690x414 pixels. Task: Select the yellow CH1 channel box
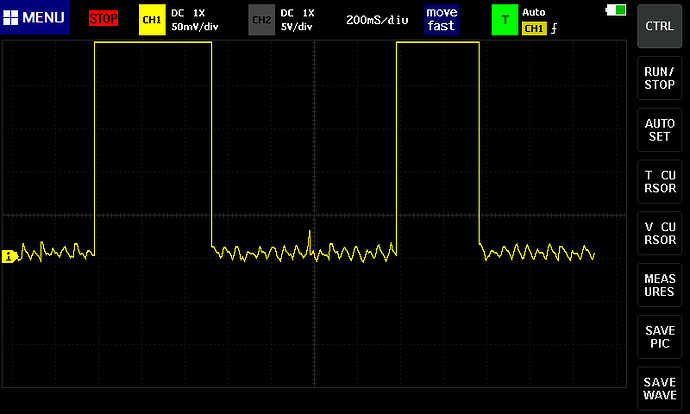tap(152, 19)
